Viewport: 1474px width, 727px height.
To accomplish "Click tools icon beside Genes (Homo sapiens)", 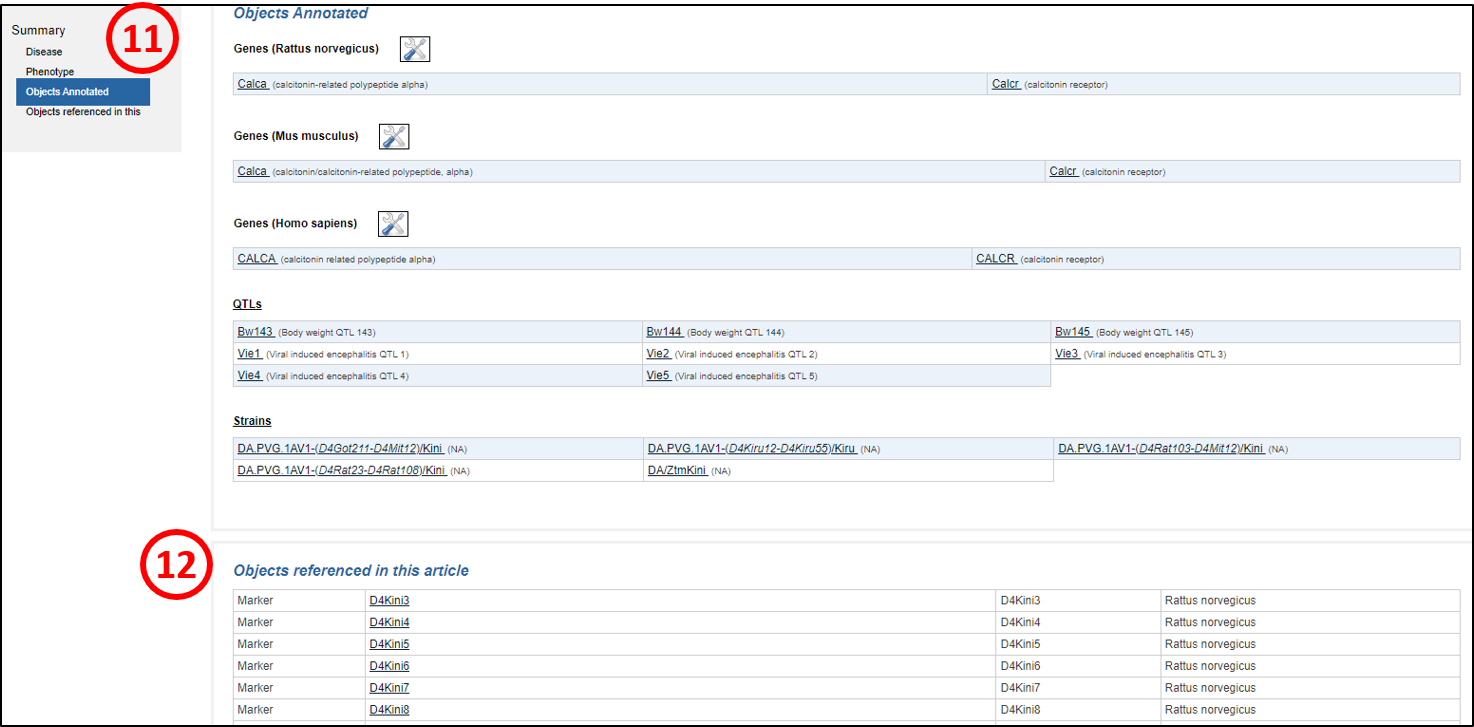I will 393,224.
